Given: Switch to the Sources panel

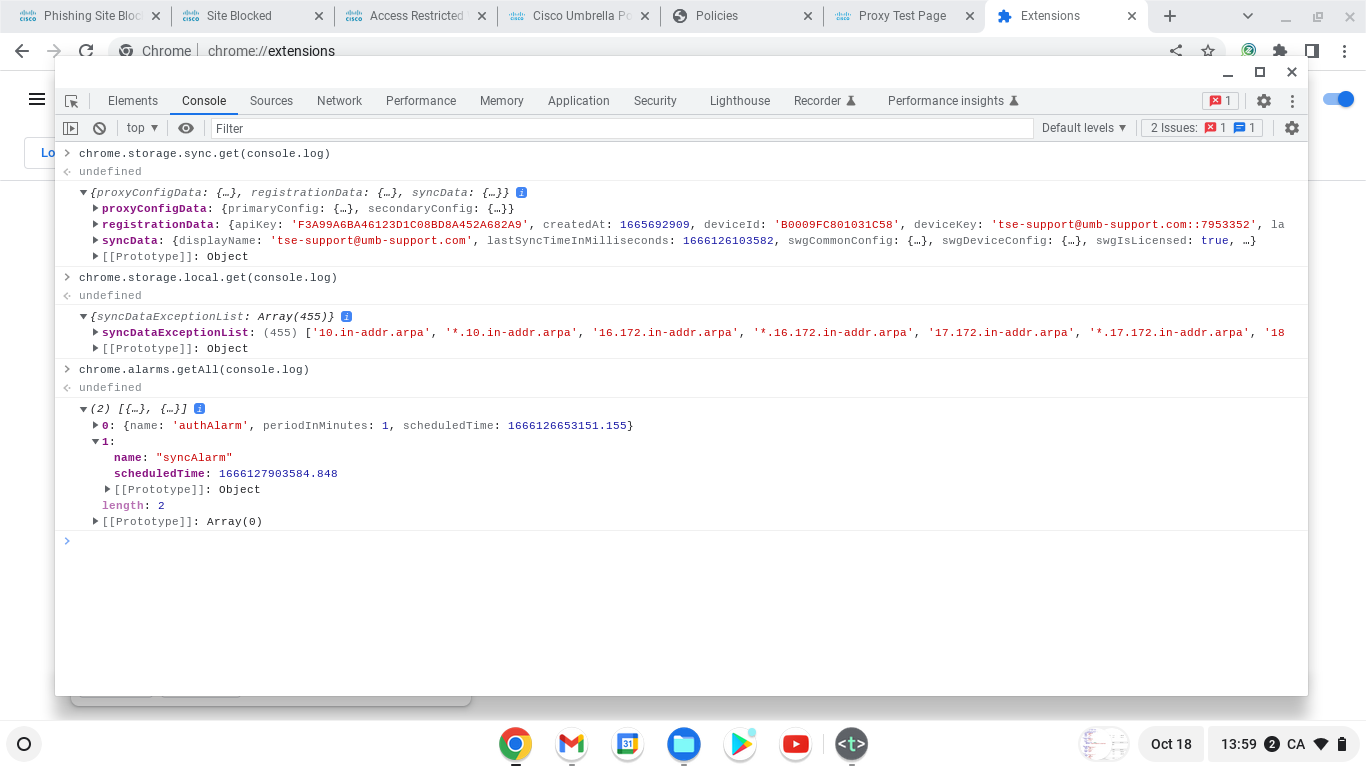Looking at the screenshot, I should pos(271,101).
